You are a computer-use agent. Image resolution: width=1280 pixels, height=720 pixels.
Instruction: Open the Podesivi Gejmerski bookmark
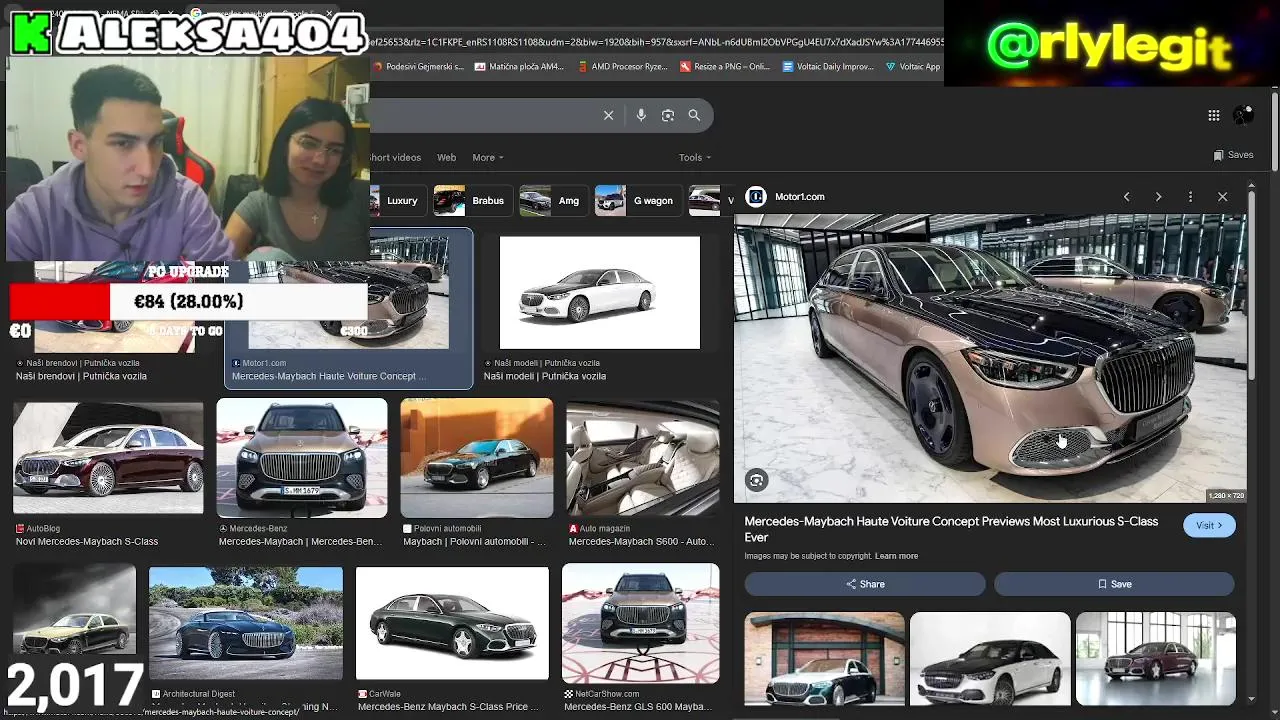(x=418, y=67)
